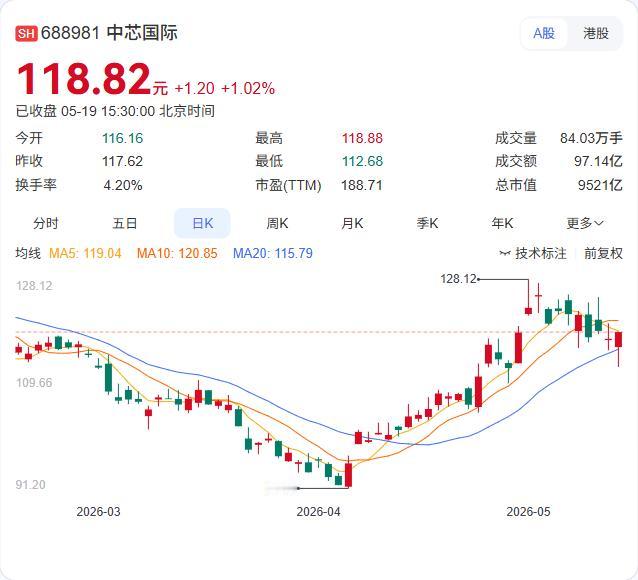This screenshot has width=638, height=580.
Task: Click the 均线 label
Action: tap(28, 254)
